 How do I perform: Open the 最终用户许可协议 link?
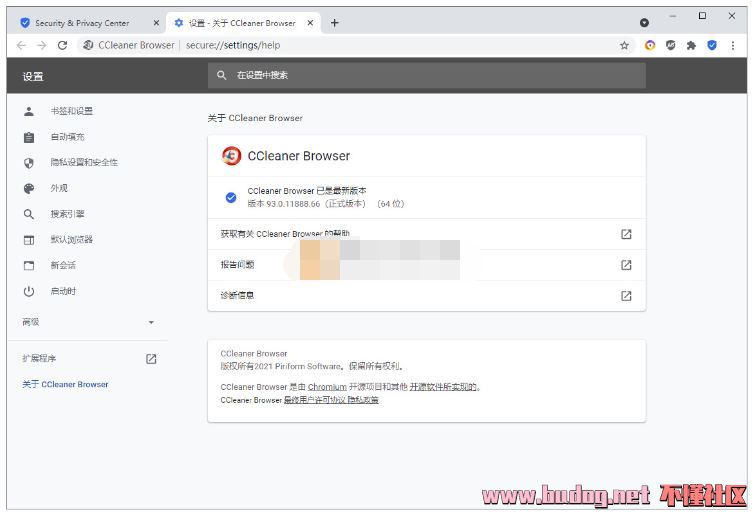click(314, 400)
